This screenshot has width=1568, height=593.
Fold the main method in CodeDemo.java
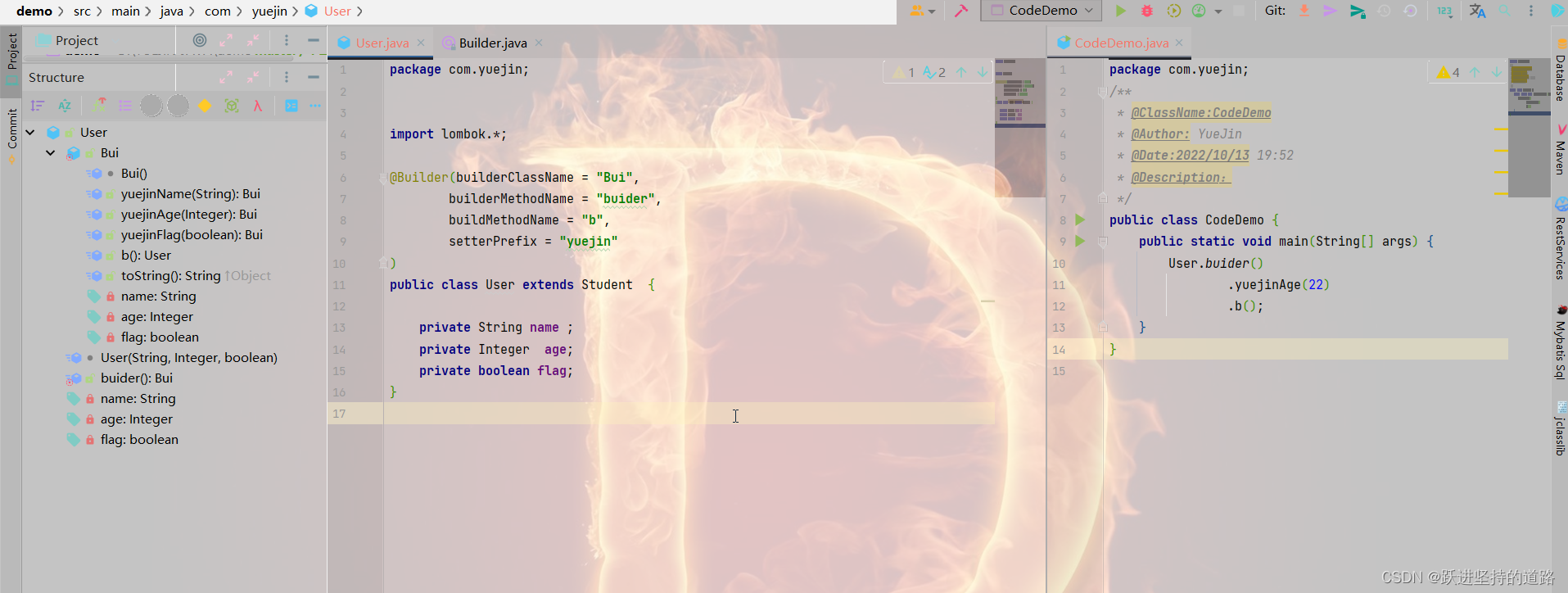click(x=1102, y=242)
